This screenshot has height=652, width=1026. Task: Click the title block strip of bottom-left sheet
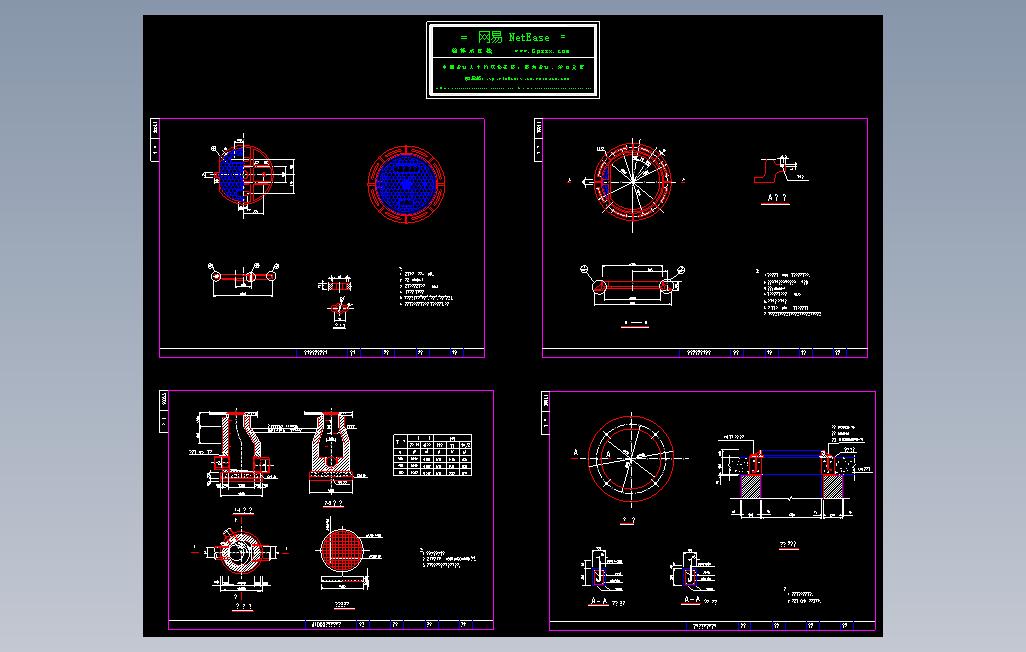pyautogui.click(x=331, y=625)
